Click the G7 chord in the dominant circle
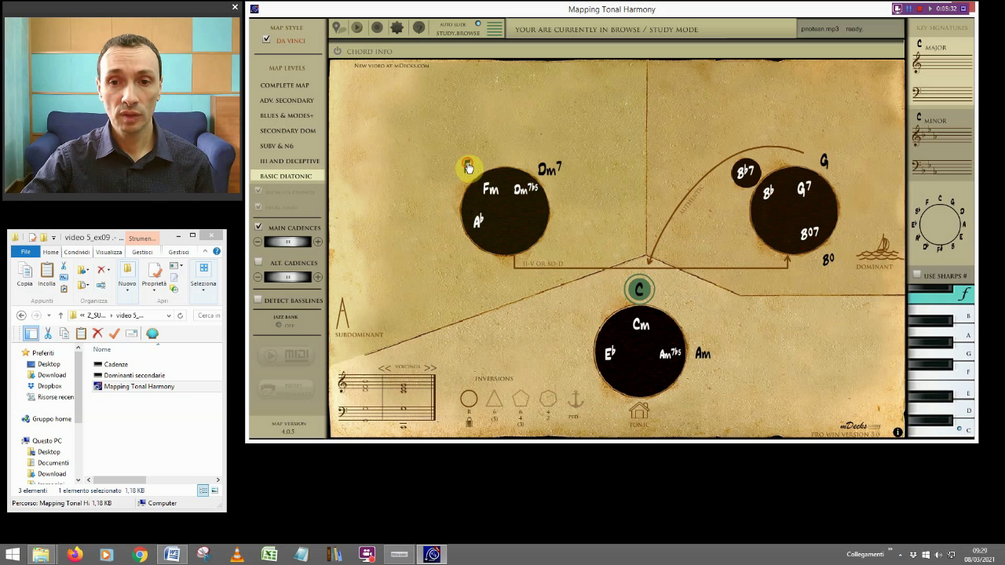 pyautogui.click(x=804, y=188)
